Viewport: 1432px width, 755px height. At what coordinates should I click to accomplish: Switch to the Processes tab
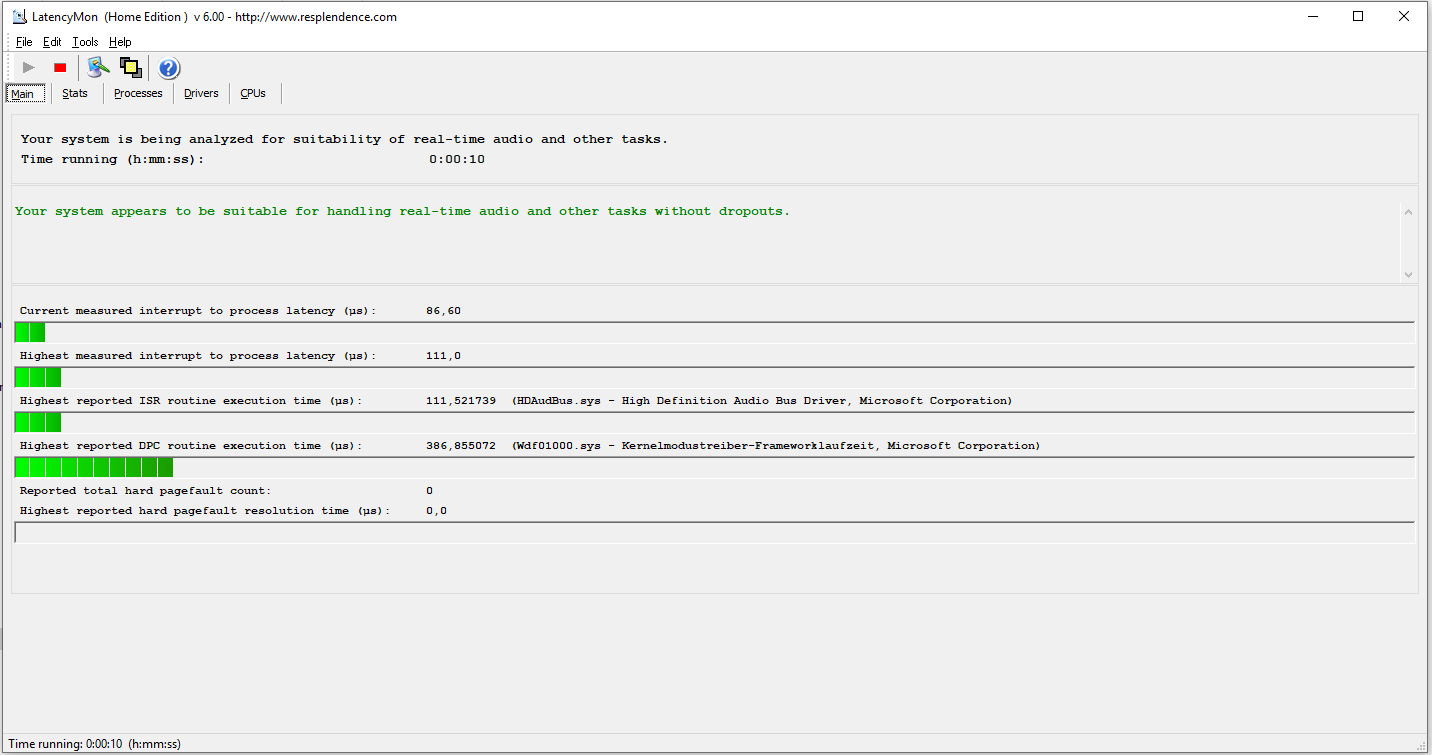[x=138, y=93]
